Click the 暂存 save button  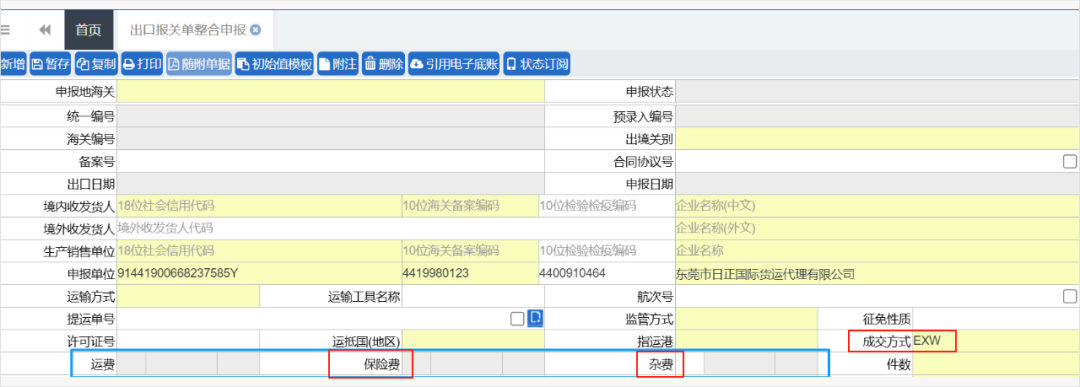point(50,65)
